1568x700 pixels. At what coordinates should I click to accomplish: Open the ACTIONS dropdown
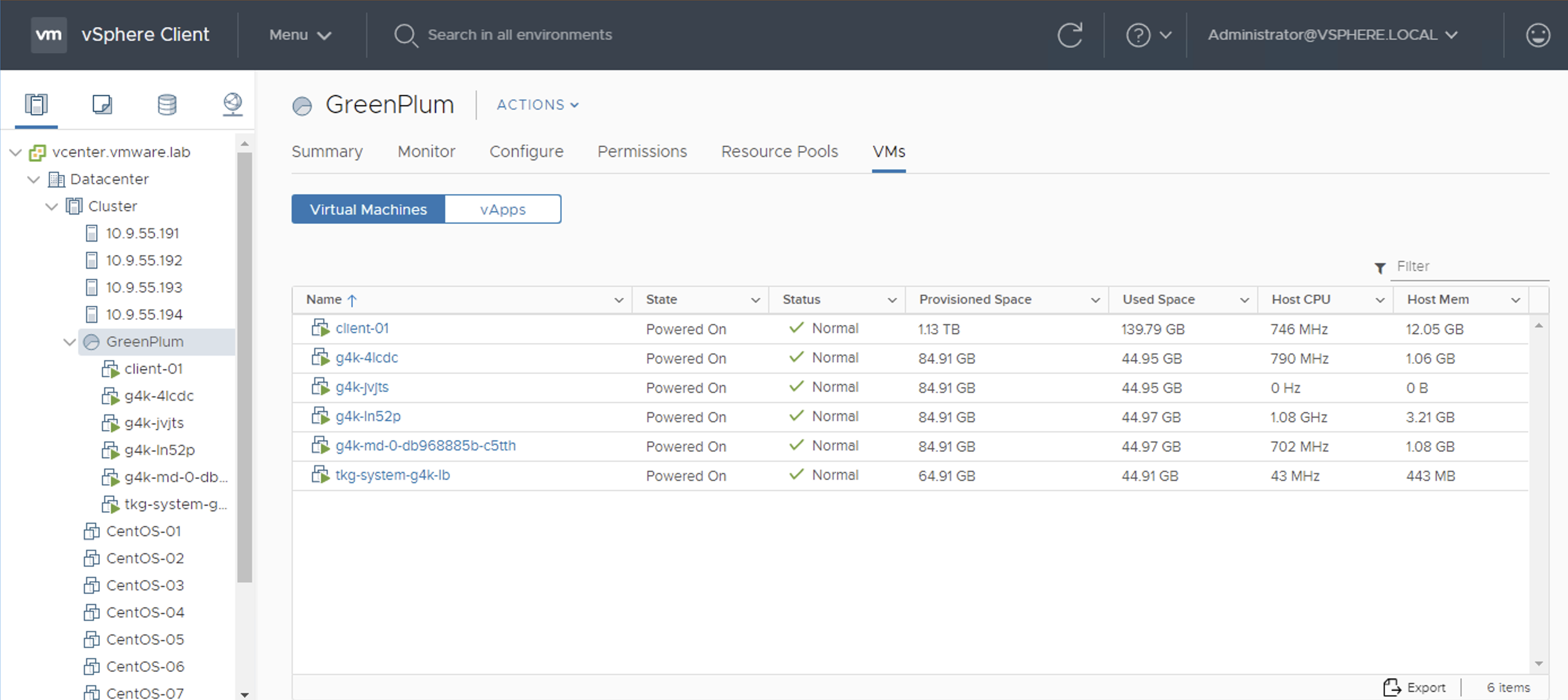click(x=538, y=104)
